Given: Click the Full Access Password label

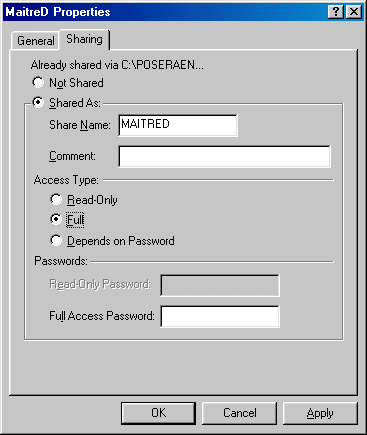Looking at the screenshot, I should click(x=102, y=316).
